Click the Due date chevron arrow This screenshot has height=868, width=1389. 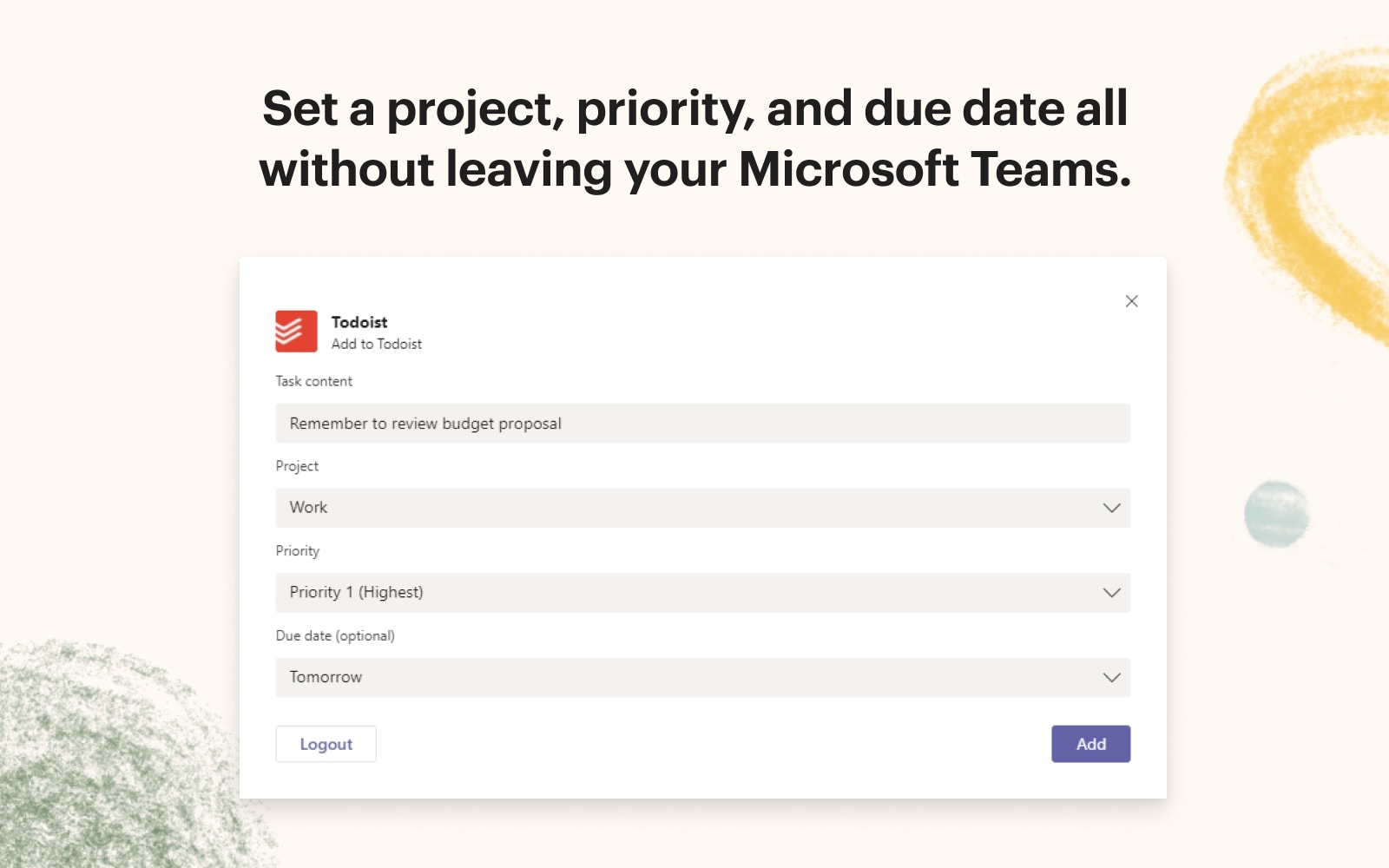coord(1111,677)
